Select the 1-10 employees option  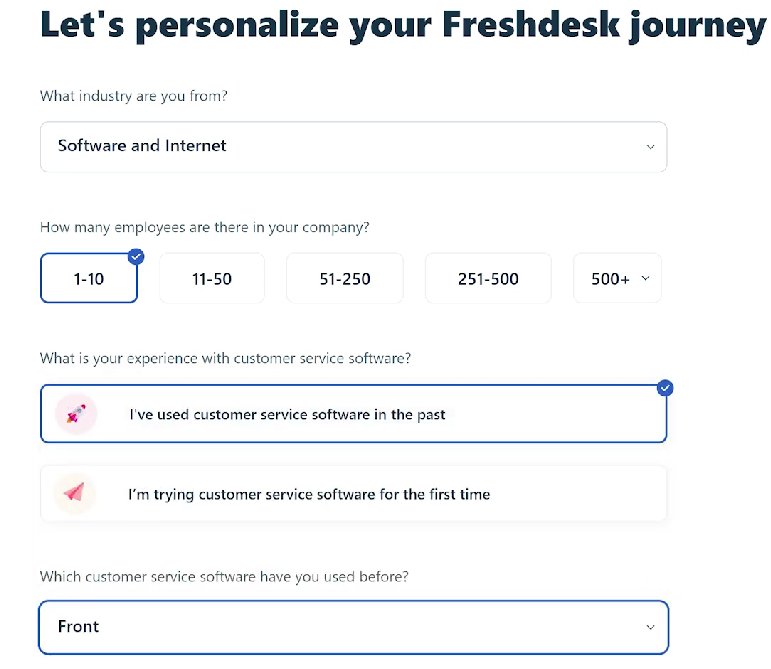(x=88, y=279)
